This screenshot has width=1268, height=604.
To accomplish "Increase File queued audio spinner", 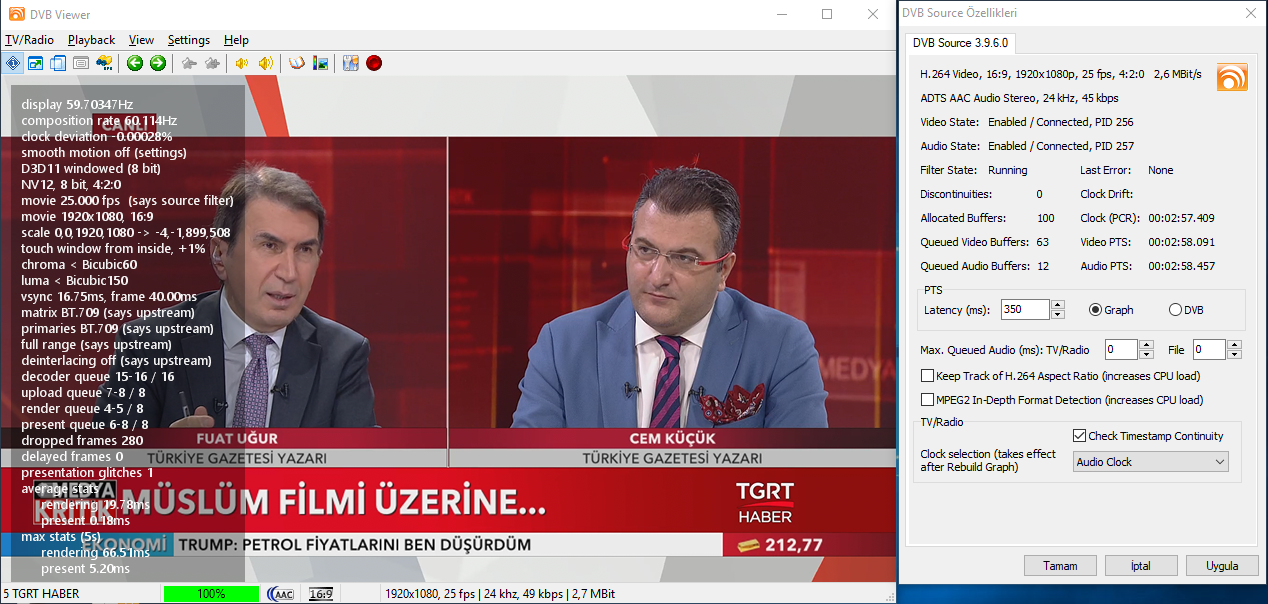I will tap(1234, 345).
